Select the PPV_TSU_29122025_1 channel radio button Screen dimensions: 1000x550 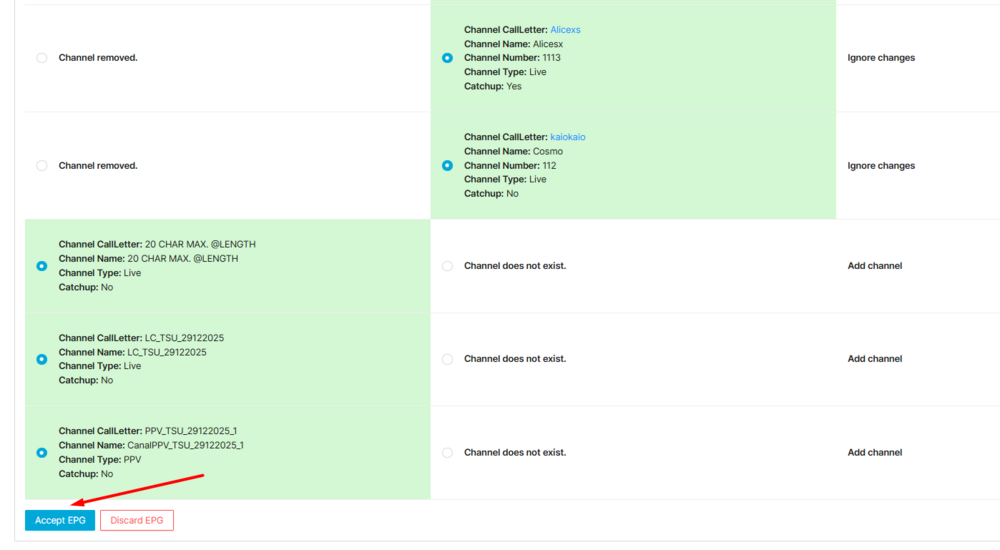(41, 453)
